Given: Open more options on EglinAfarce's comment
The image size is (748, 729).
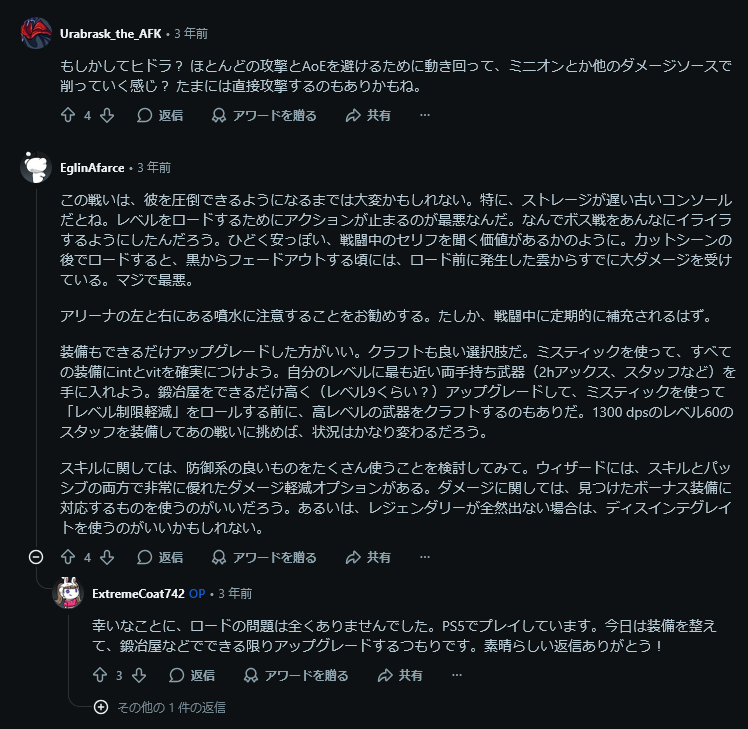Looking at the screenshot, I should point(425,557).
